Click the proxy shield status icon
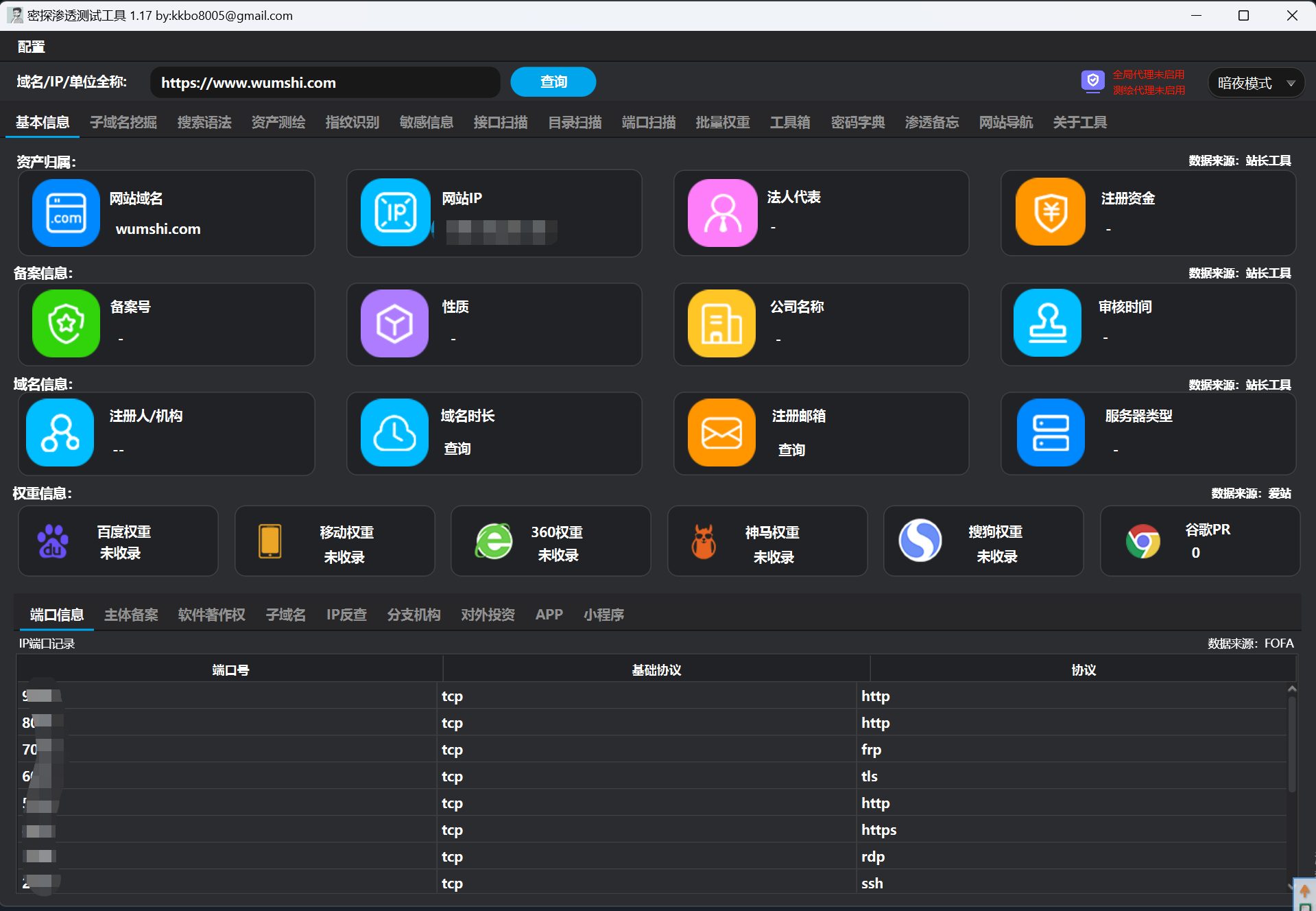 pyautogui.click(x=1092, y=82)
